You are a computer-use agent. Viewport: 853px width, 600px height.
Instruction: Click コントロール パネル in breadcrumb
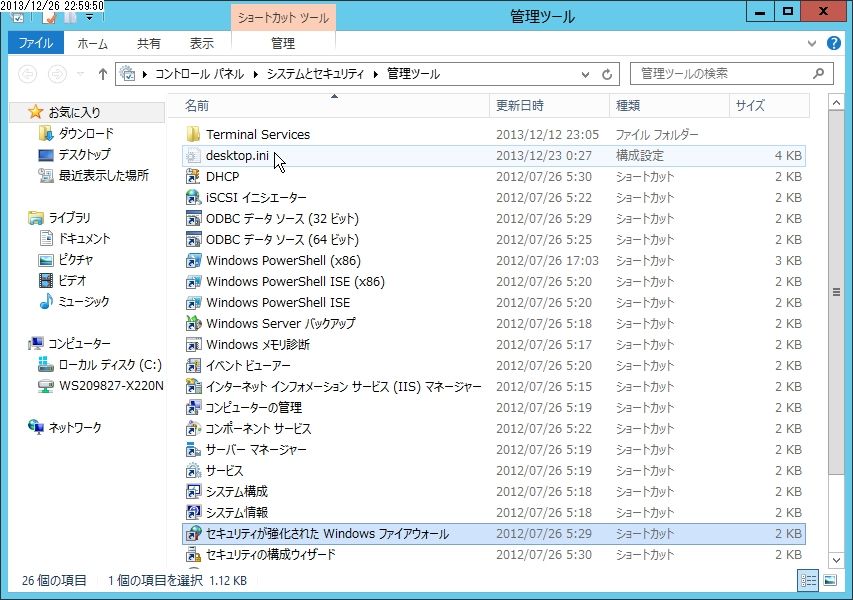pyautogui.click(x=200, y=74)
